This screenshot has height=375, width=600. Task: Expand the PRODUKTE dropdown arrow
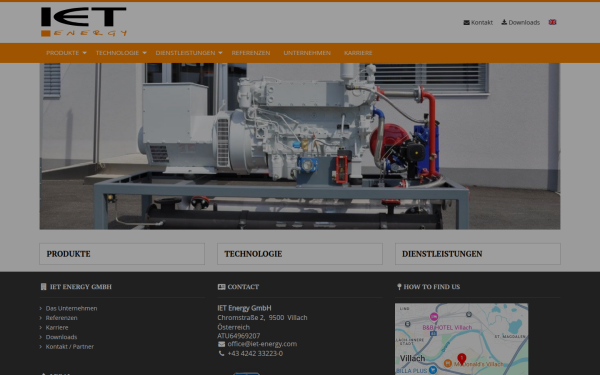(x=85, y=53)
